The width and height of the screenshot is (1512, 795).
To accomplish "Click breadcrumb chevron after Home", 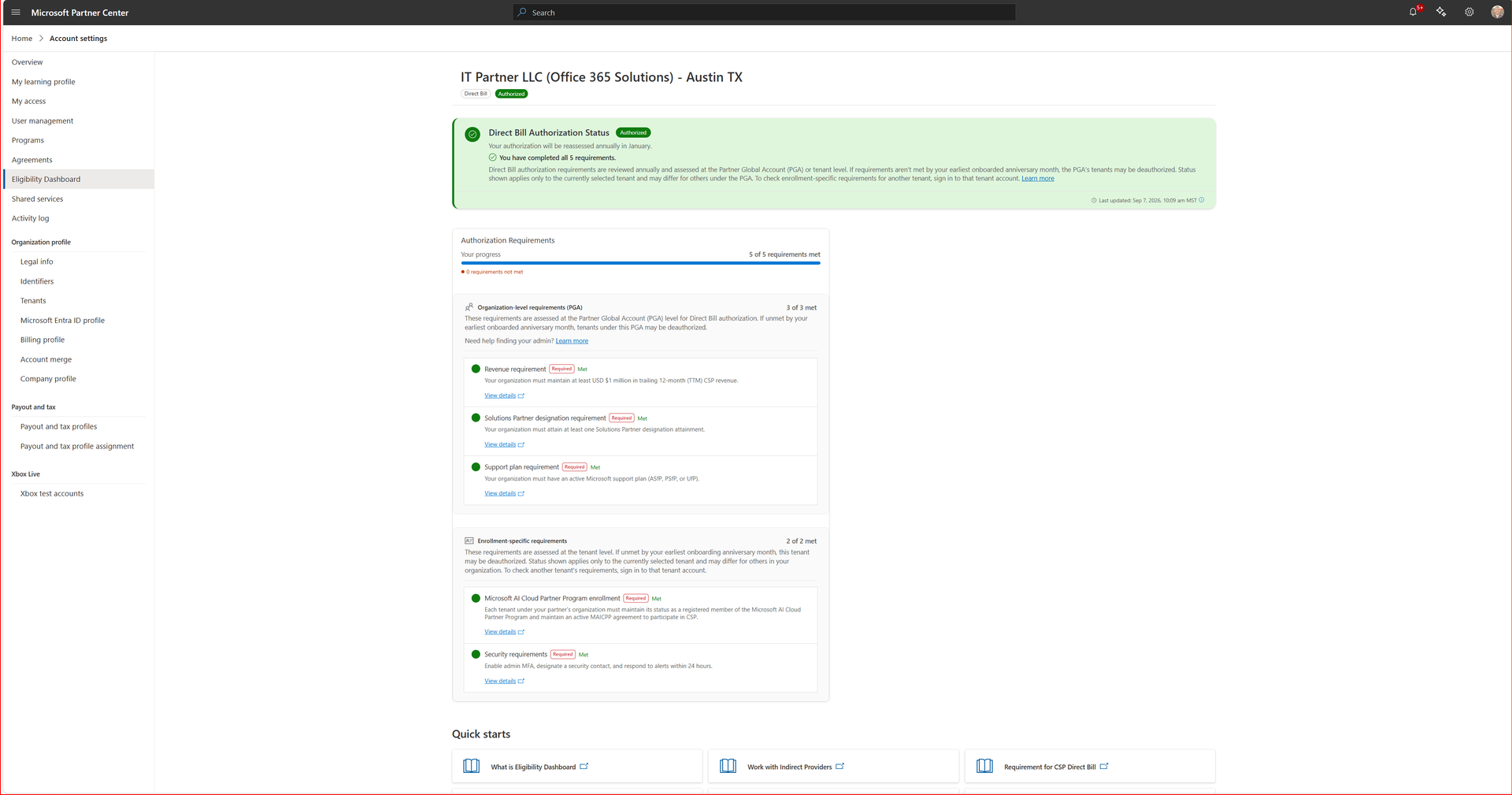I will pyautogui.click(x=41, y=39).
